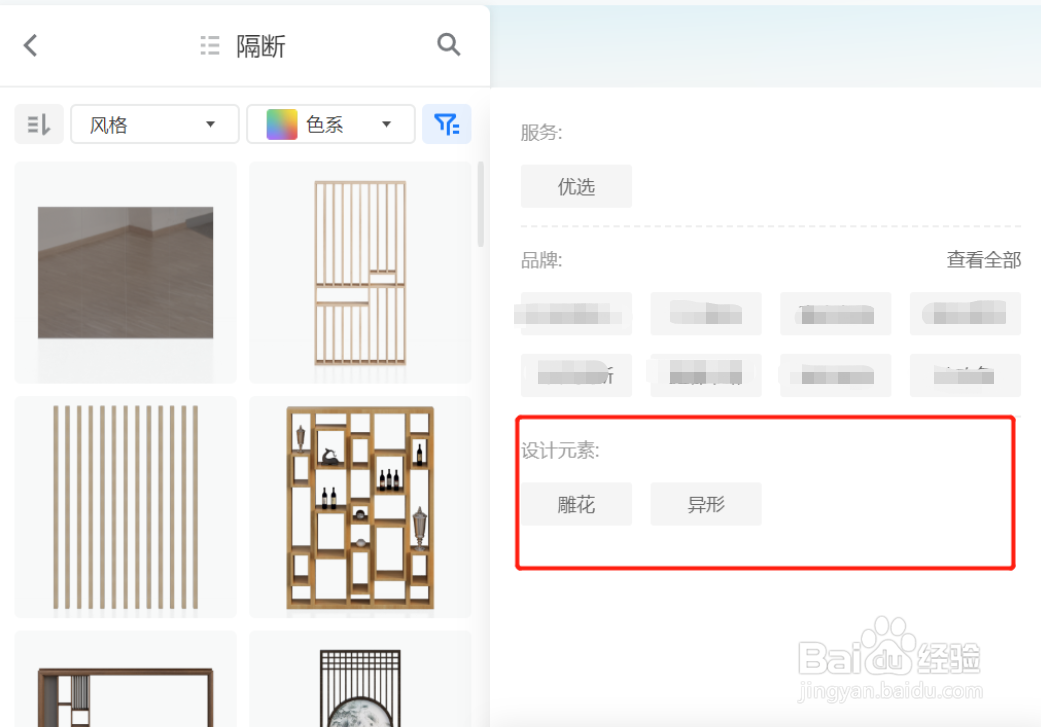
Task: Select the slatted screen partition with open panels
Action: pos(360,272)
